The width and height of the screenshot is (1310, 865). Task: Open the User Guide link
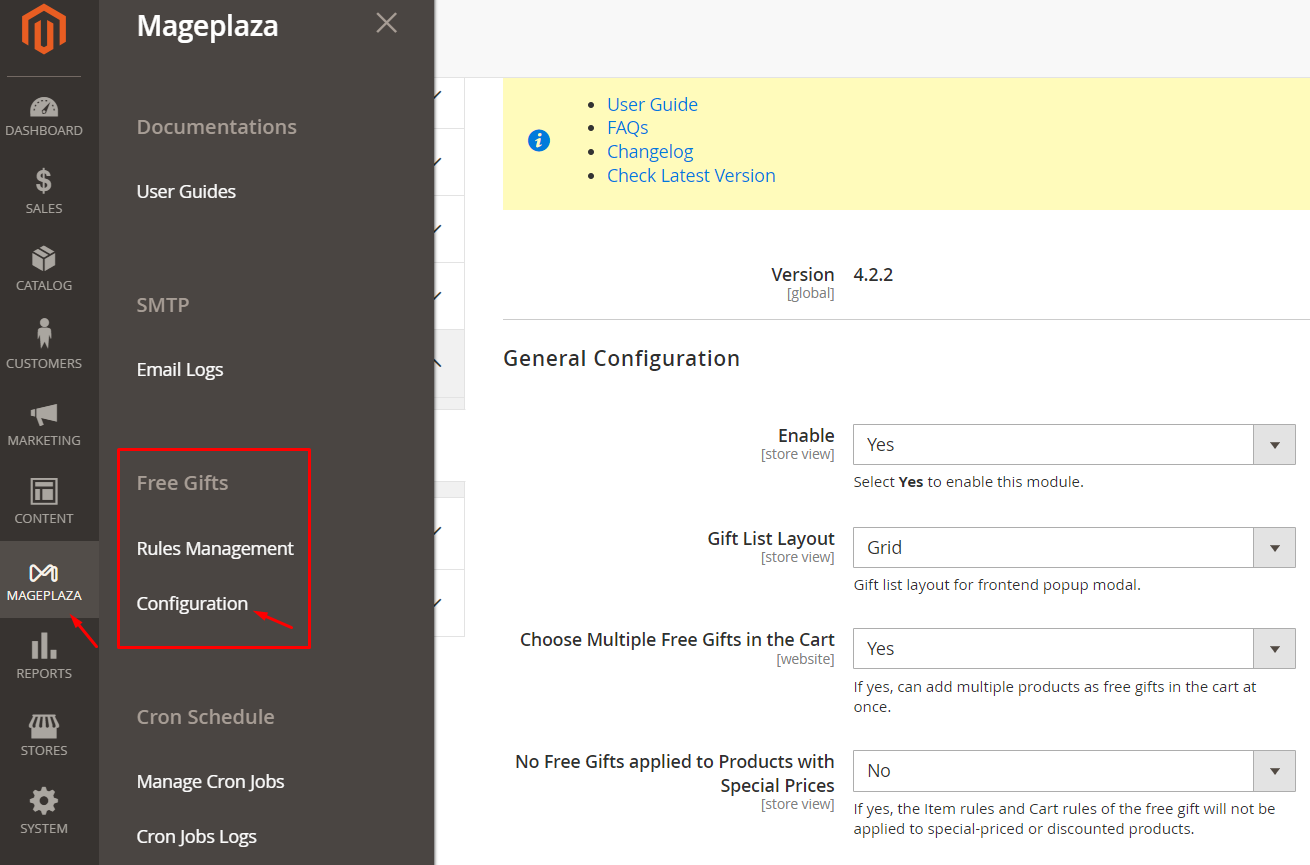652,105
